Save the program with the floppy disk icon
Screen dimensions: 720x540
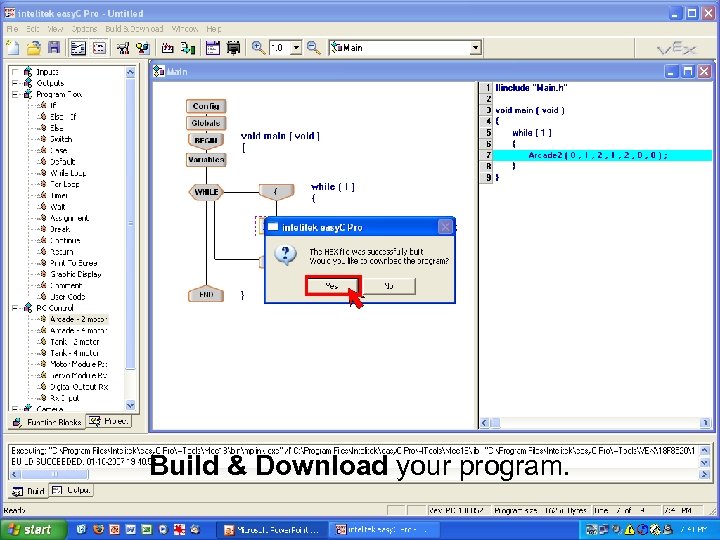pyautogui.click(x=54, y=48)
